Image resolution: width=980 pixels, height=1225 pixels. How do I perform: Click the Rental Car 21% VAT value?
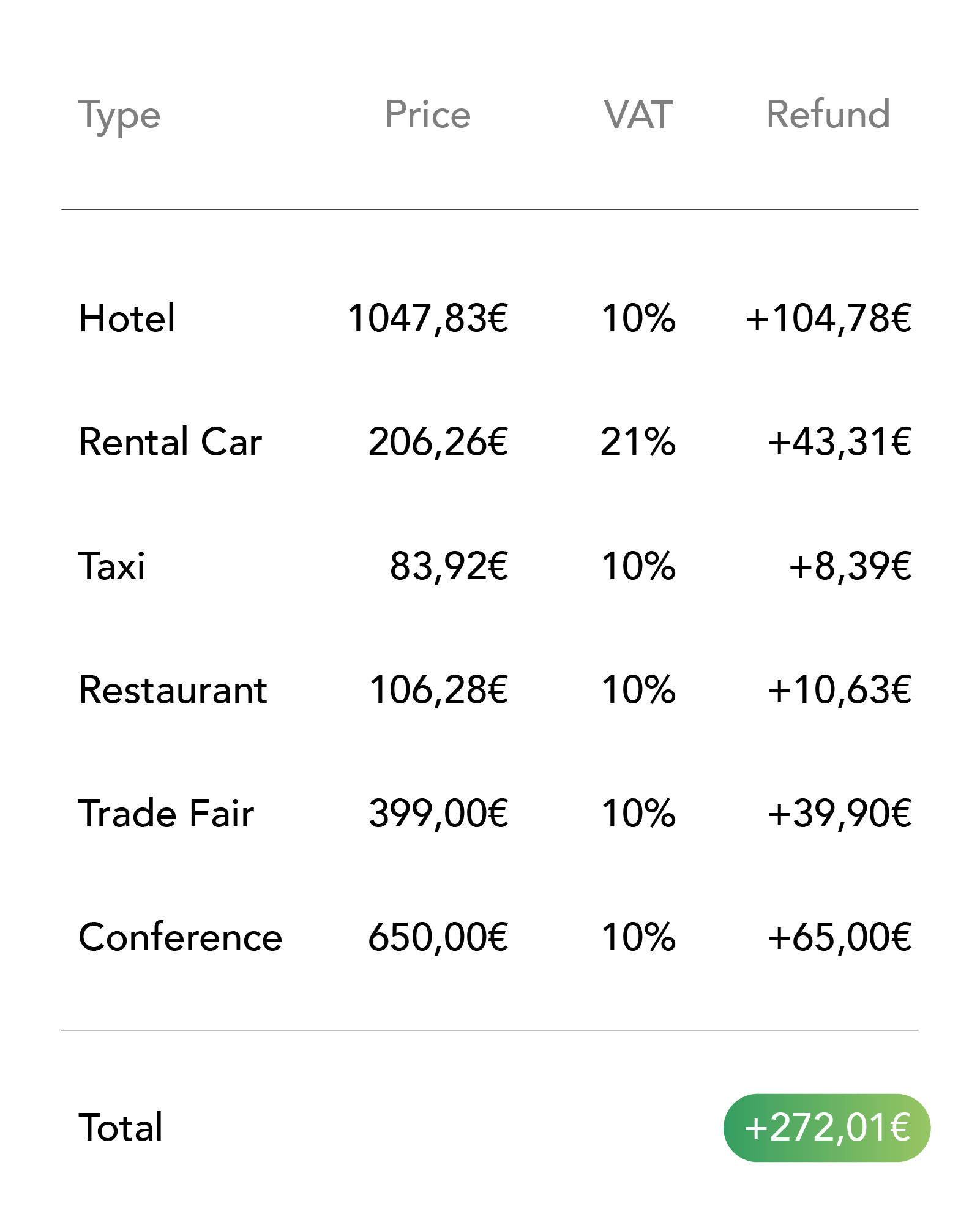tap(638, 442)
